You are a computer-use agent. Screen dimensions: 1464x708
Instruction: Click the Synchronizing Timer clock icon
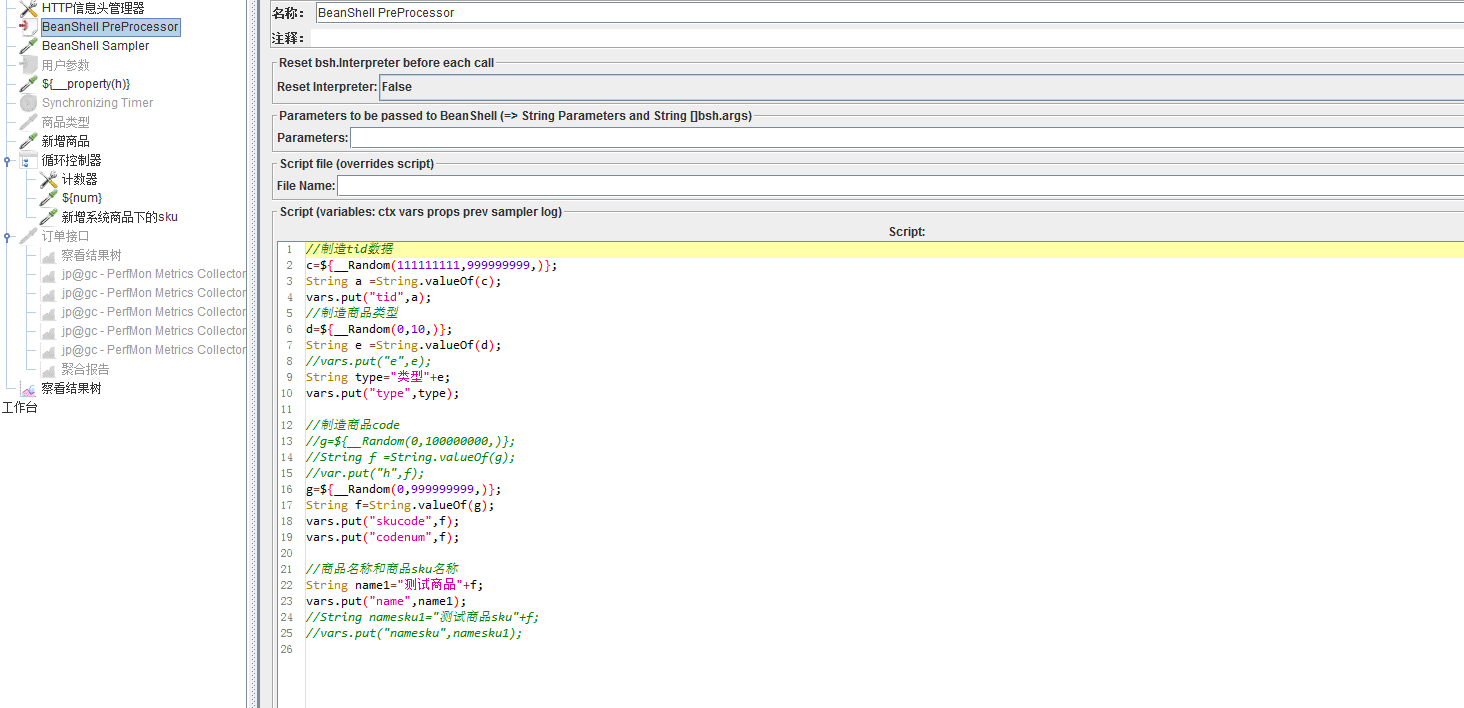28,103
